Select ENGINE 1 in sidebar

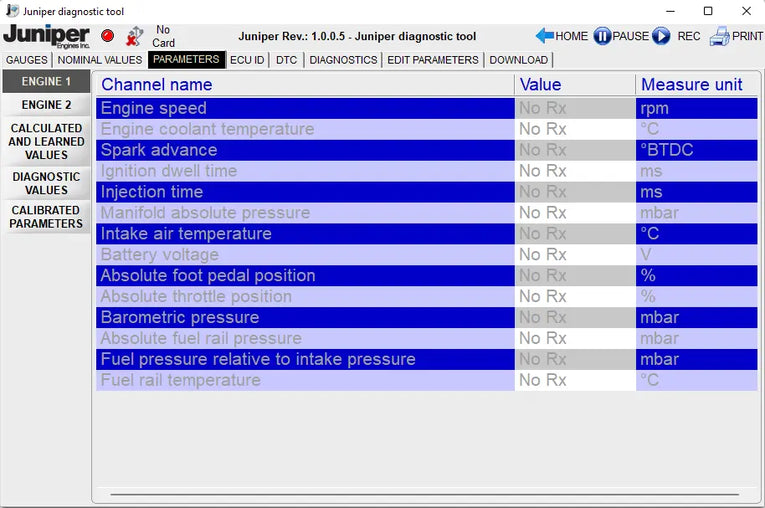pyautogui.click(x=46, y=81)
